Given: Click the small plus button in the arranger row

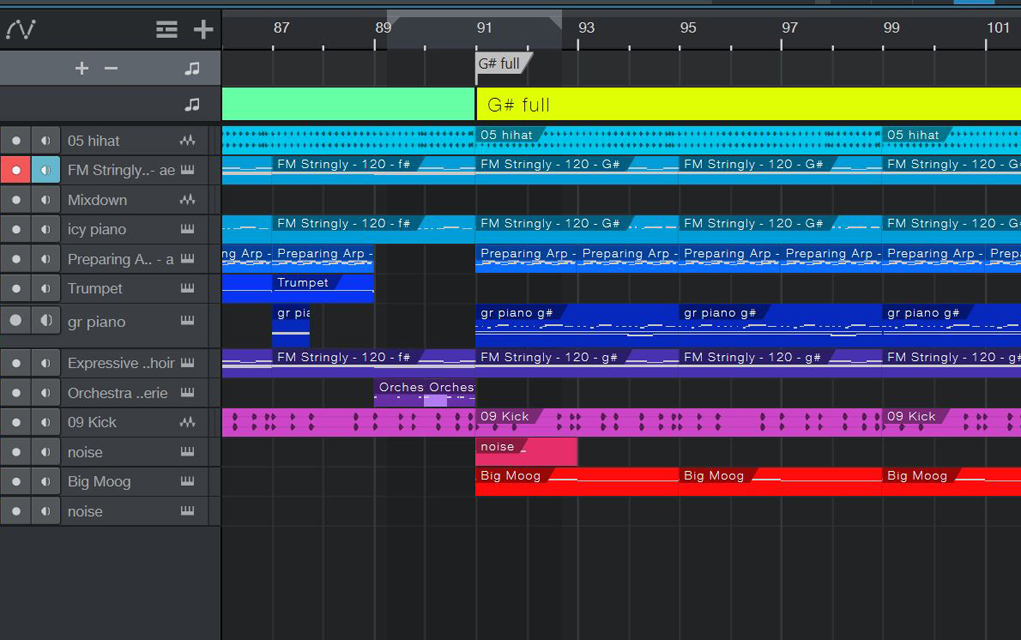Looking at the screenshot, I should 82,68.
